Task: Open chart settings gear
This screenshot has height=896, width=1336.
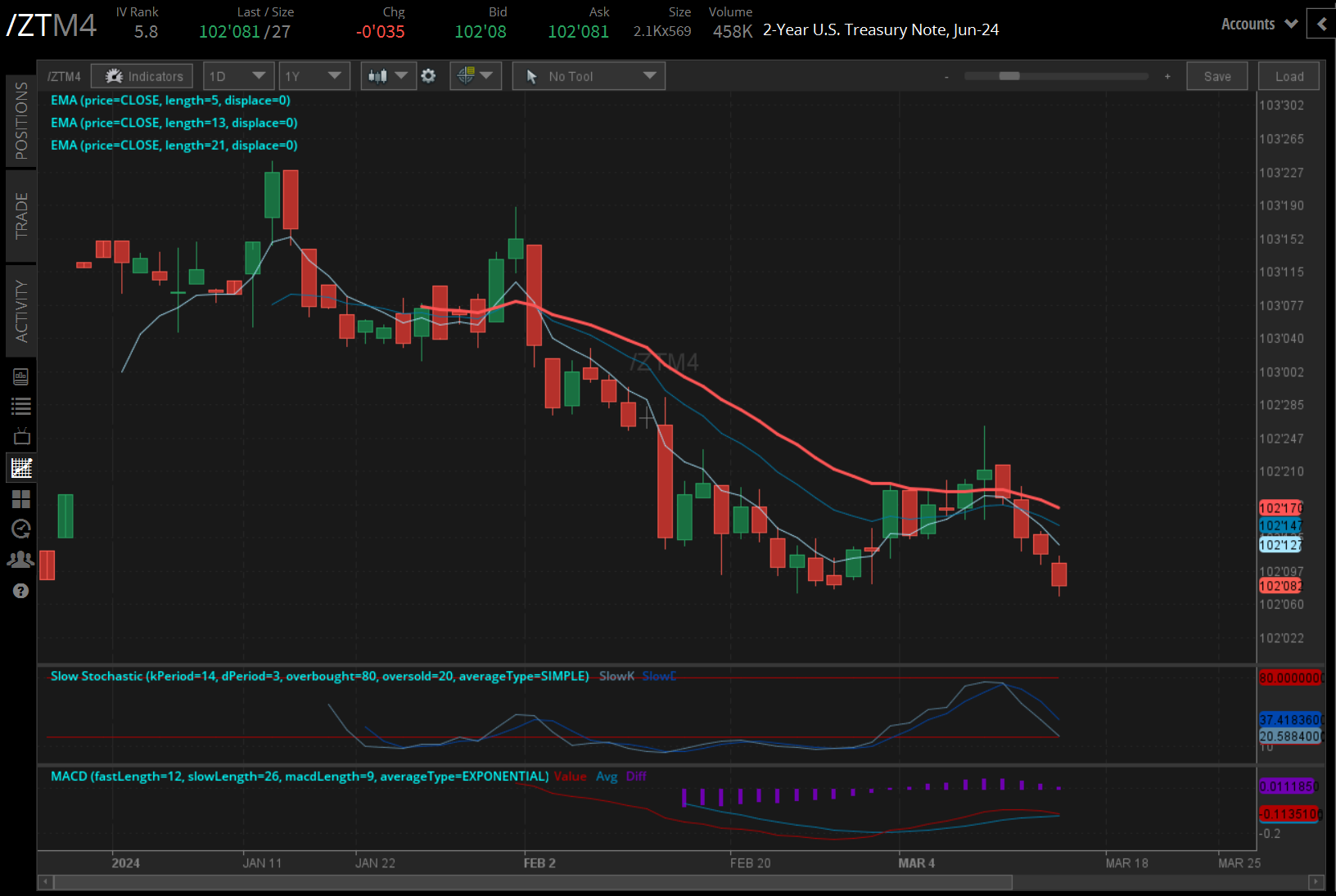Action: [428, 76]
